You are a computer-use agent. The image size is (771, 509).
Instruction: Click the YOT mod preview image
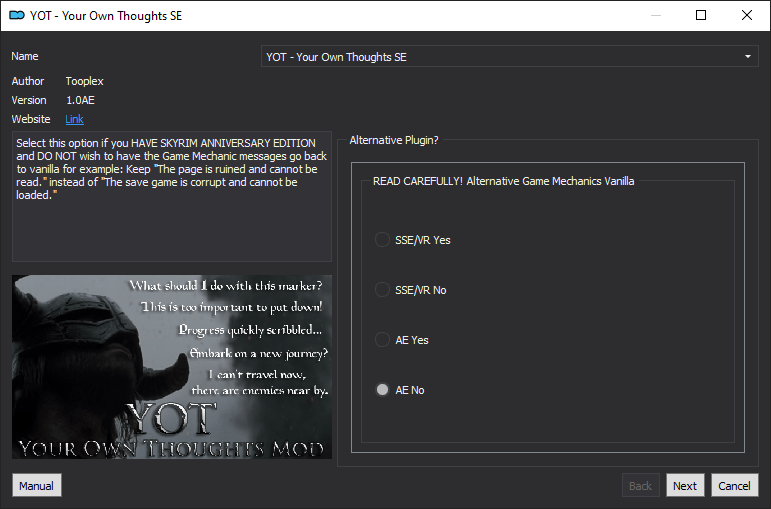(172, 367)
